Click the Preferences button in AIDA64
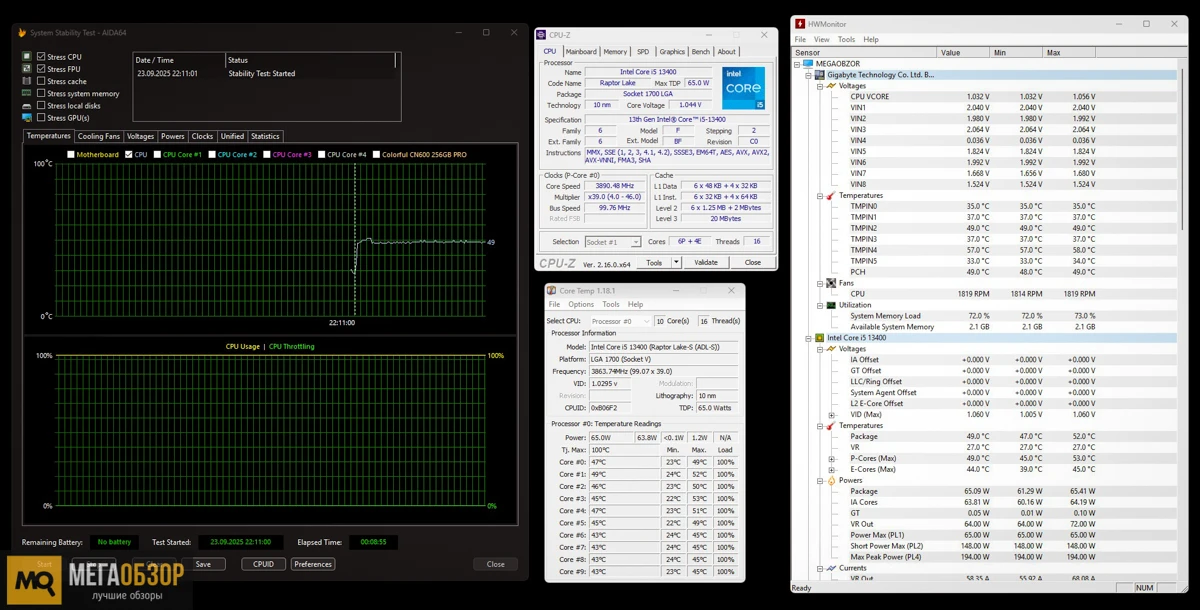 click(x=313, y=564)
